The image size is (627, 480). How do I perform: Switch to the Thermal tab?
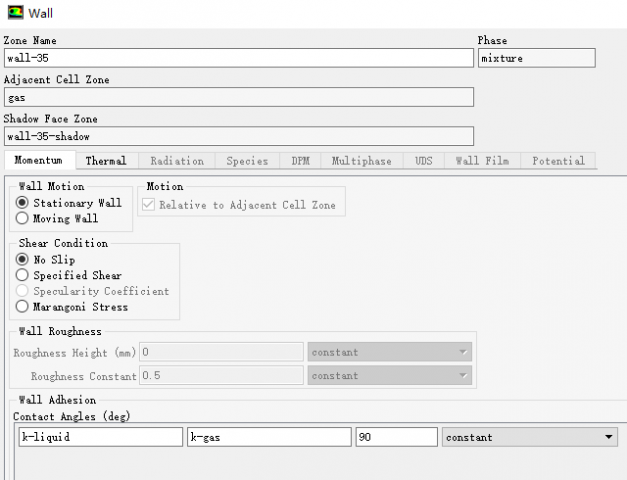[x=106, y=161]
